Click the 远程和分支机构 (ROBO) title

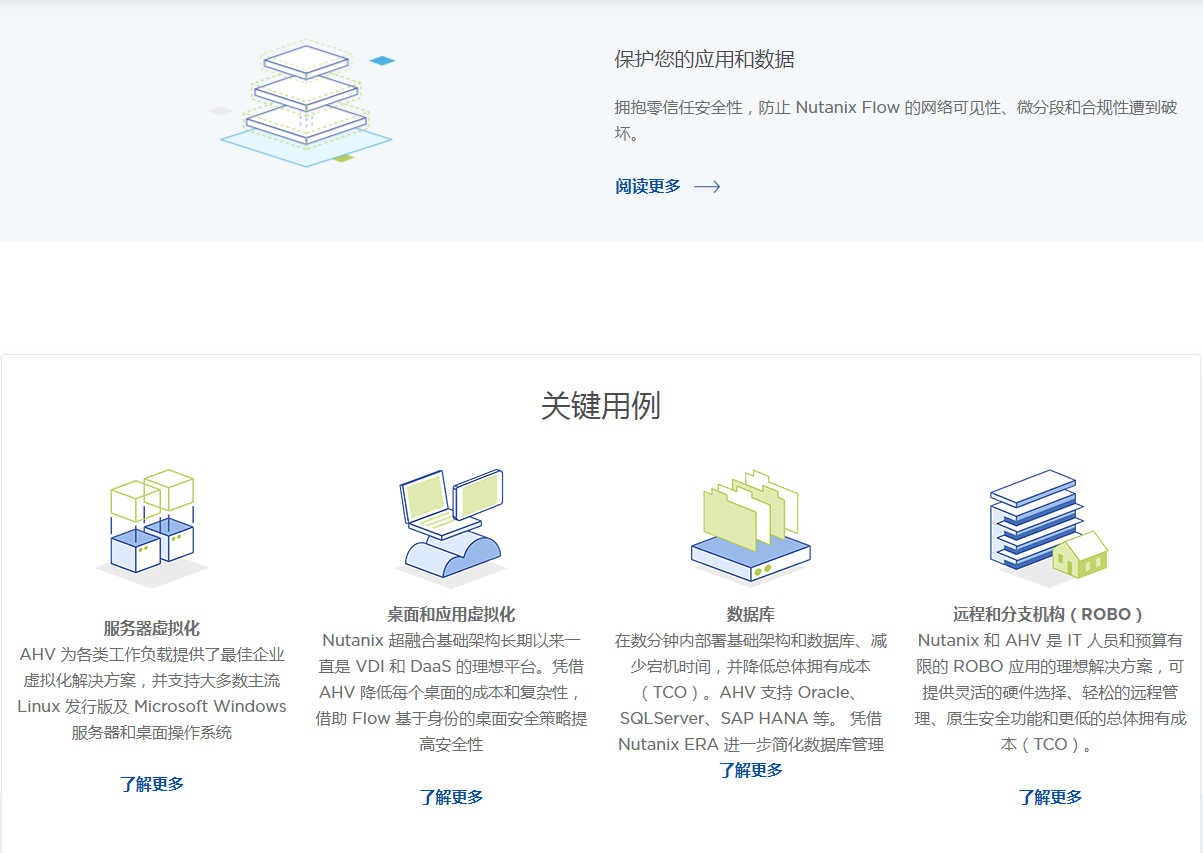pos(1048,615)
